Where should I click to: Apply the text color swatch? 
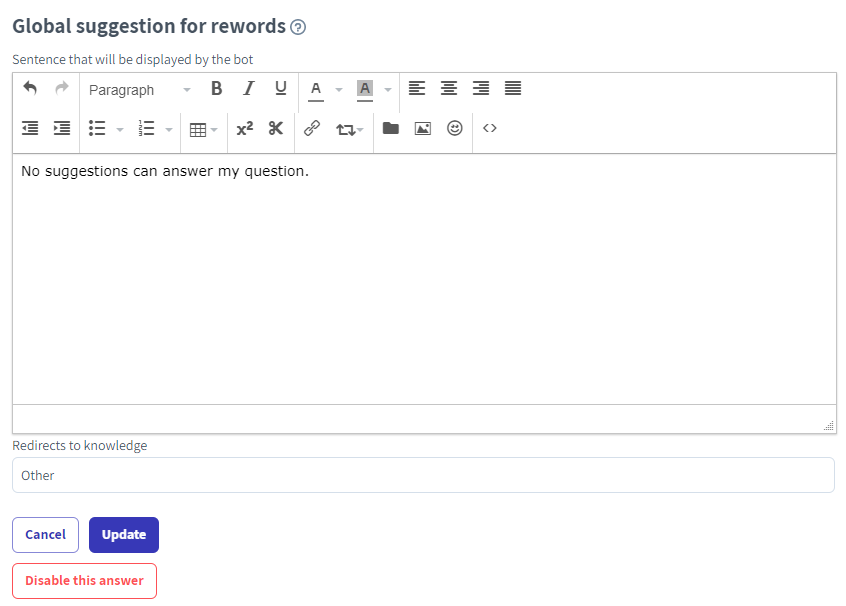click(316, 89)
